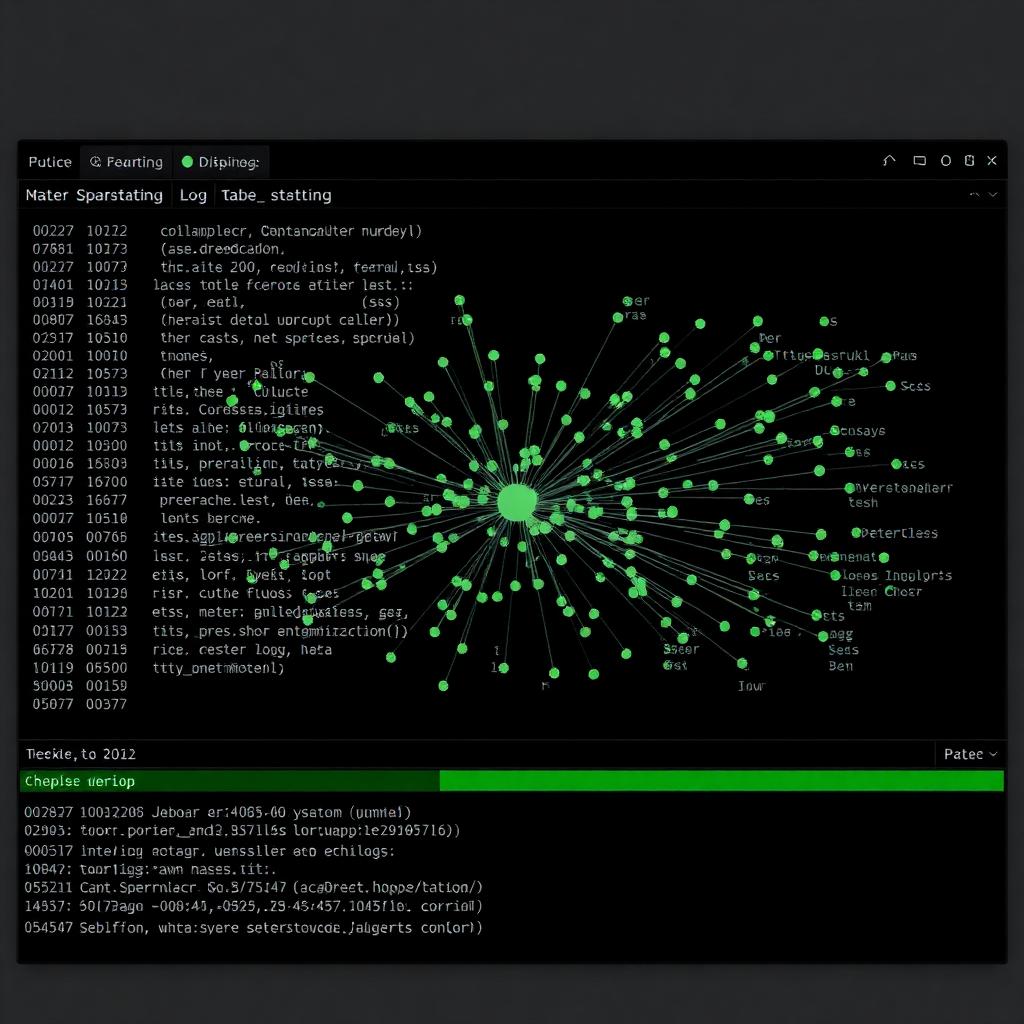1024x1024 pixels.
Task: Open the Mater Sparstating view
Action: point(94,195)
